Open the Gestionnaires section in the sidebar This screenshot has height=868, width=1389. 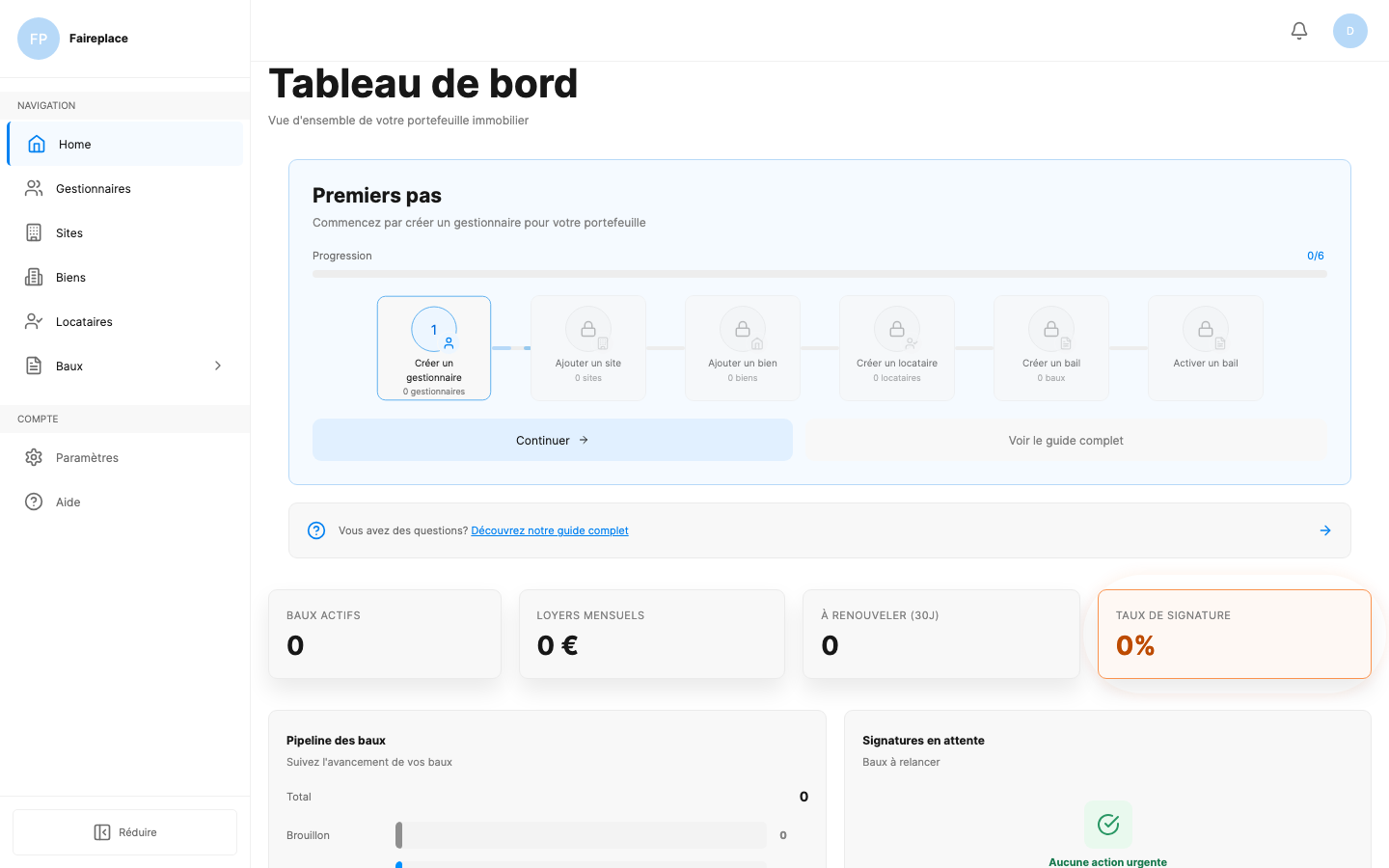tap(93, 188)
